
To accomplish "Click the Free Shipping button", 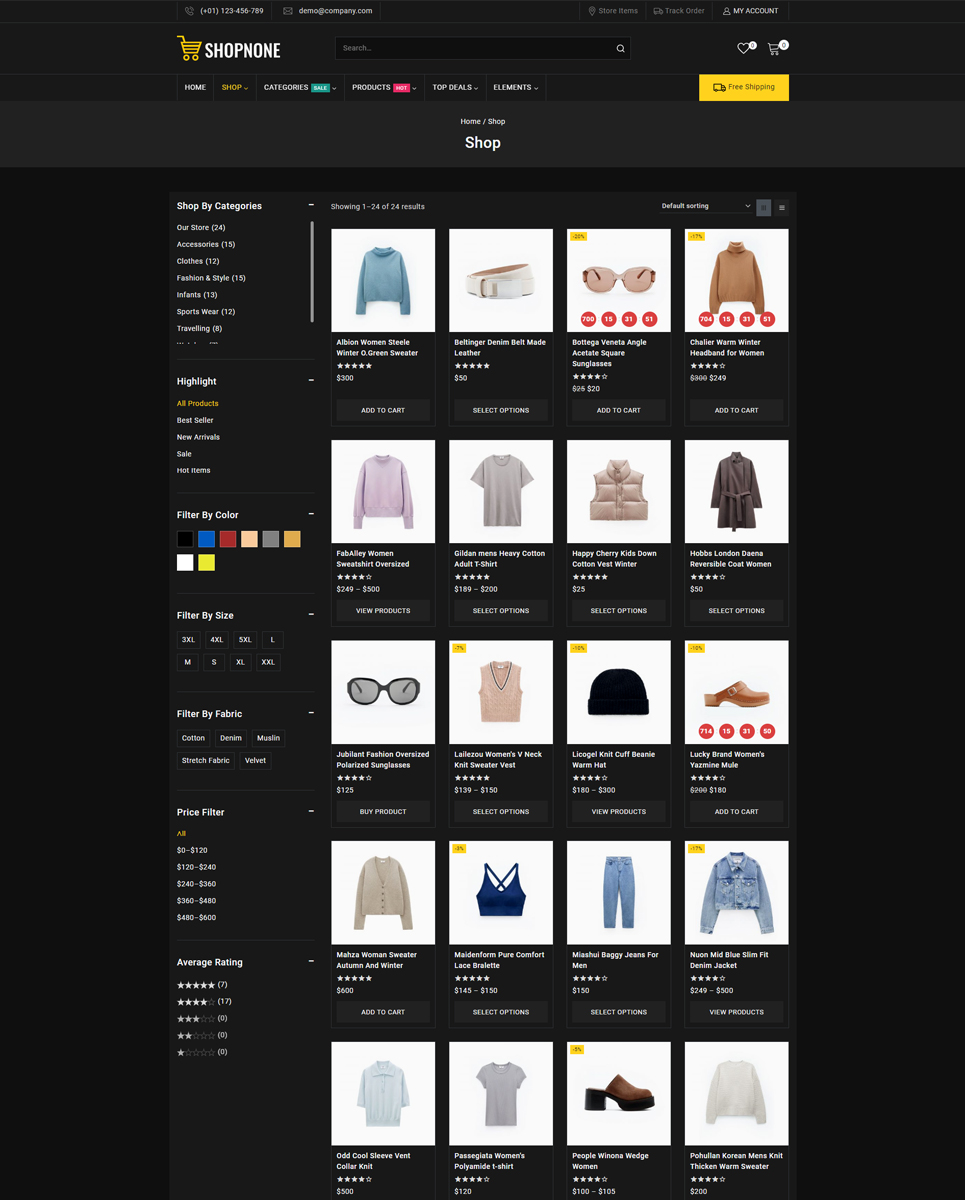I will pos(744,87).
